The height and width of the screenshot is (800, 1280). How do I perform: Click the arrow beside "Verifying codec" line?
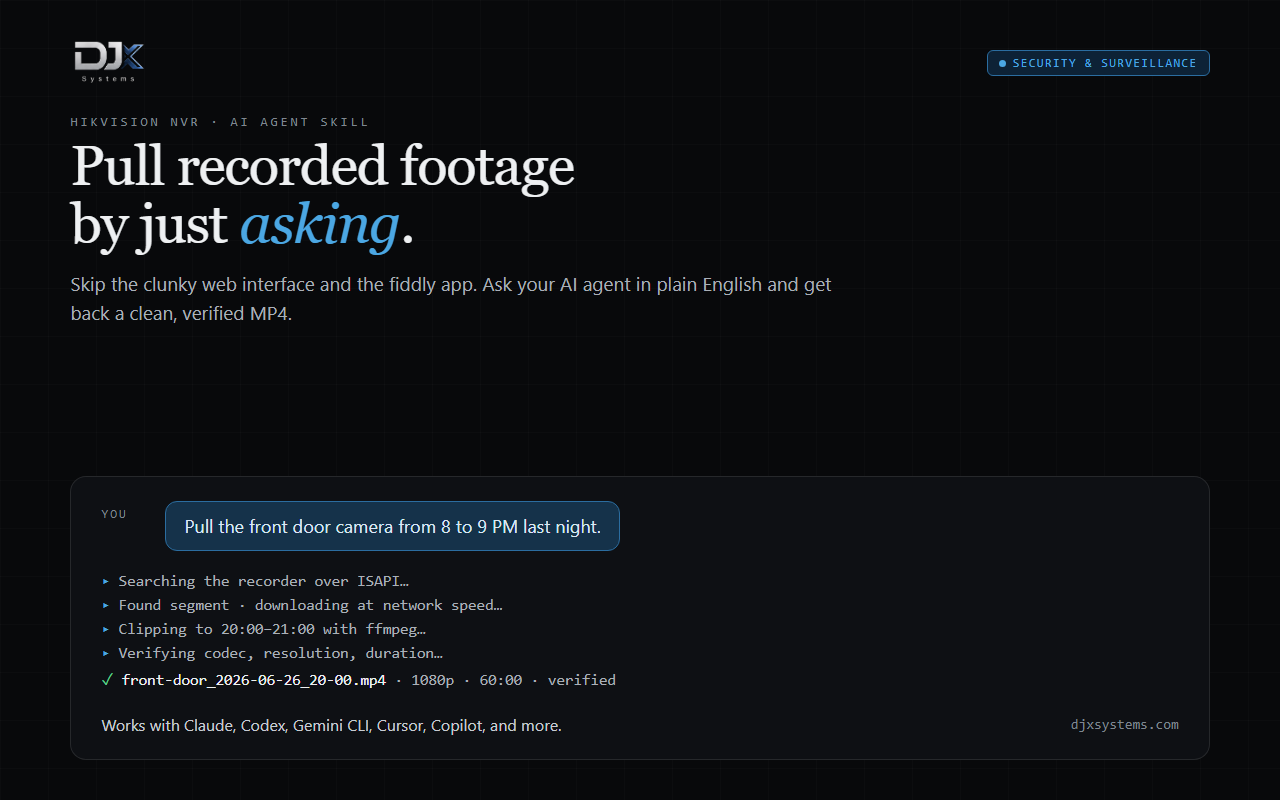coord(106,653)
